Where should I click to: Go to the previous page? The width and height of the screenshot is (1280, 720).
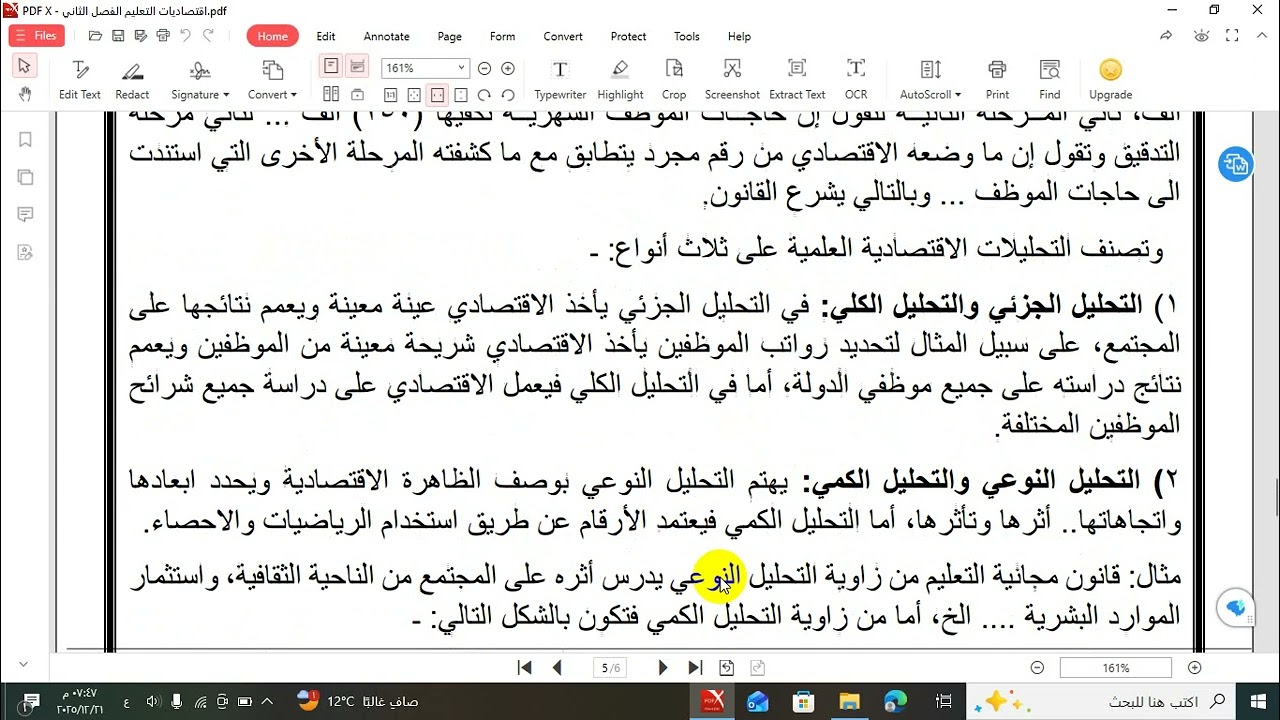pyautogui.click(x=557, y=667)
